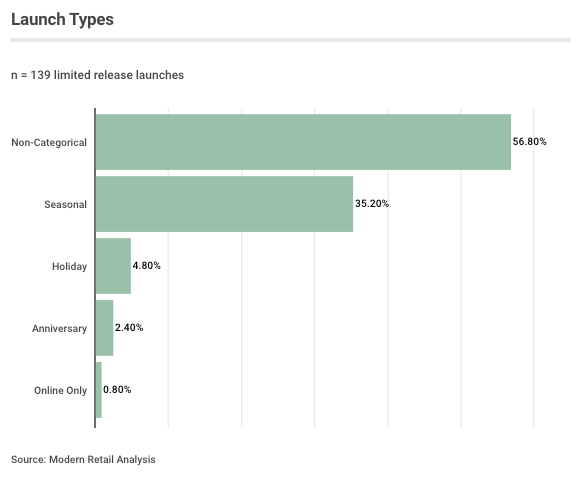Click the 56.80% value label
Image resolution: width=586 pixels, height=495 pixels.
tap(529, 142)
